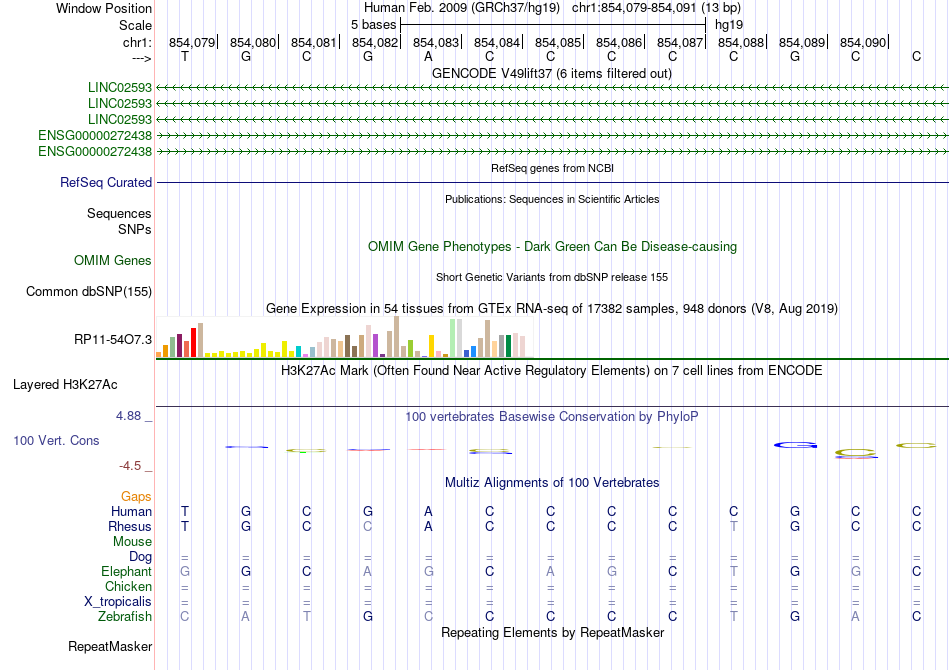This screenshot has height=670, width=950.
Task: Select the 100 Vert. Cons label
Action: [x=56, y=440]
